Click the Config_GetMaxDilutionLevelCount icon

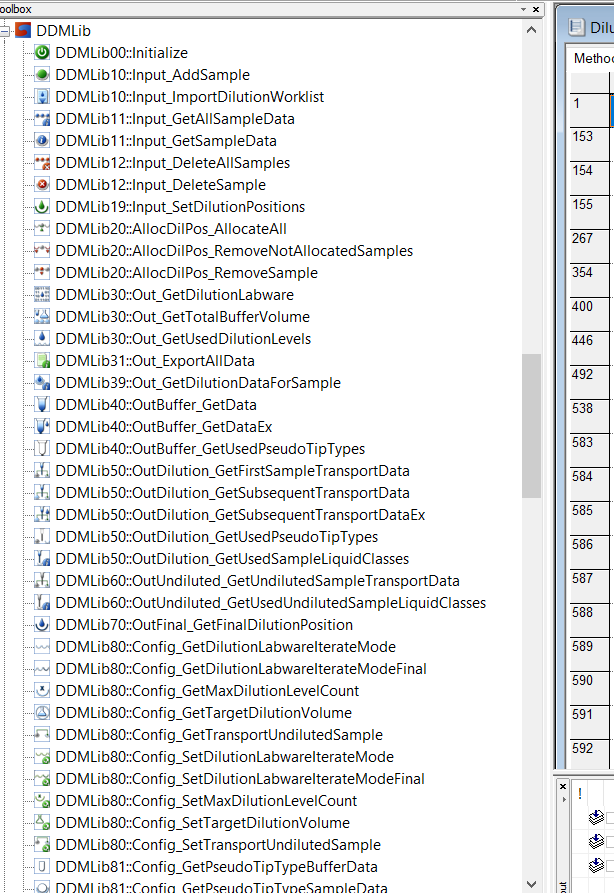42,691
